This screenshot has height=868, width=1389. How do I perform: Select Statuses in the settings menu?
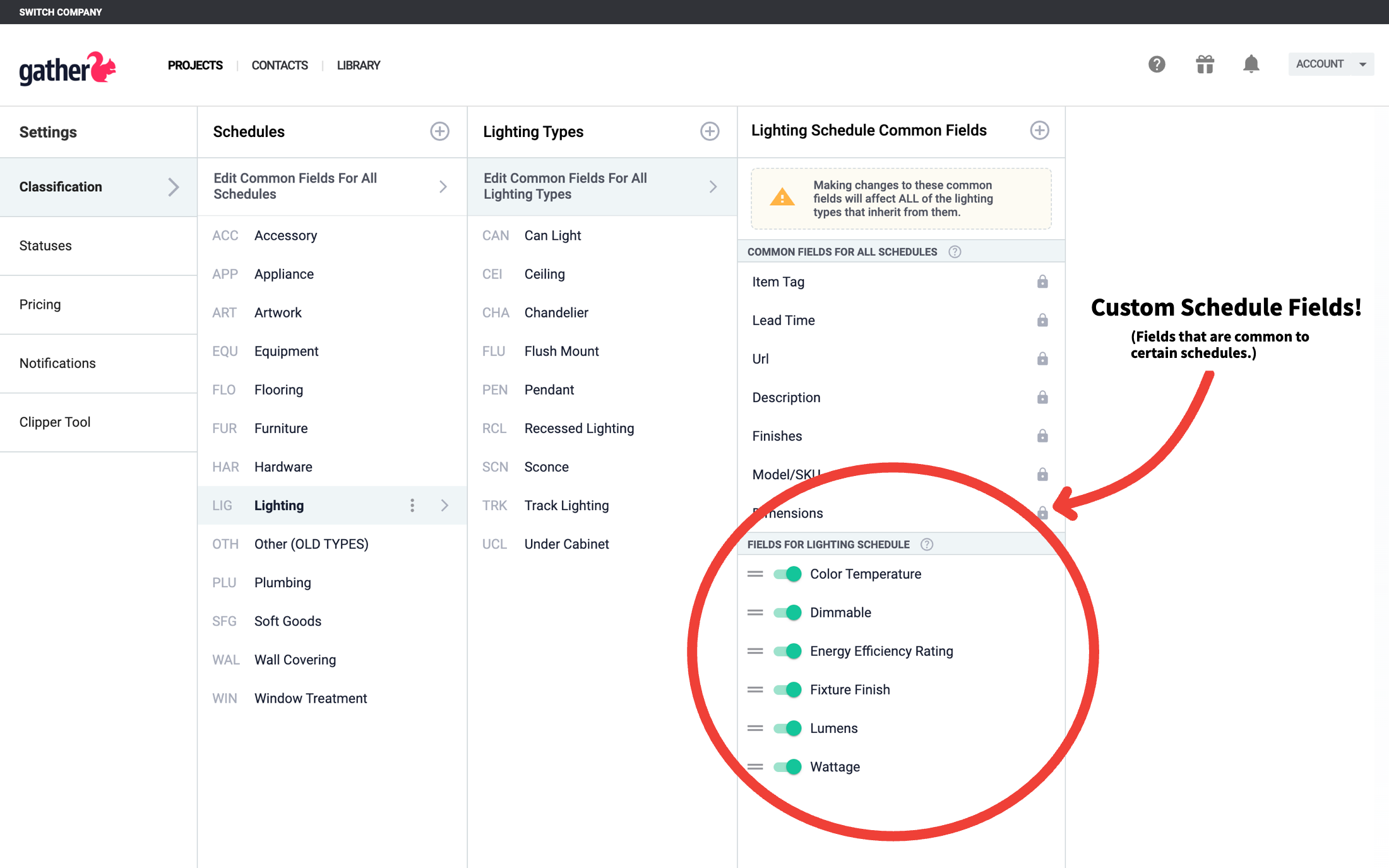[46, 245]
